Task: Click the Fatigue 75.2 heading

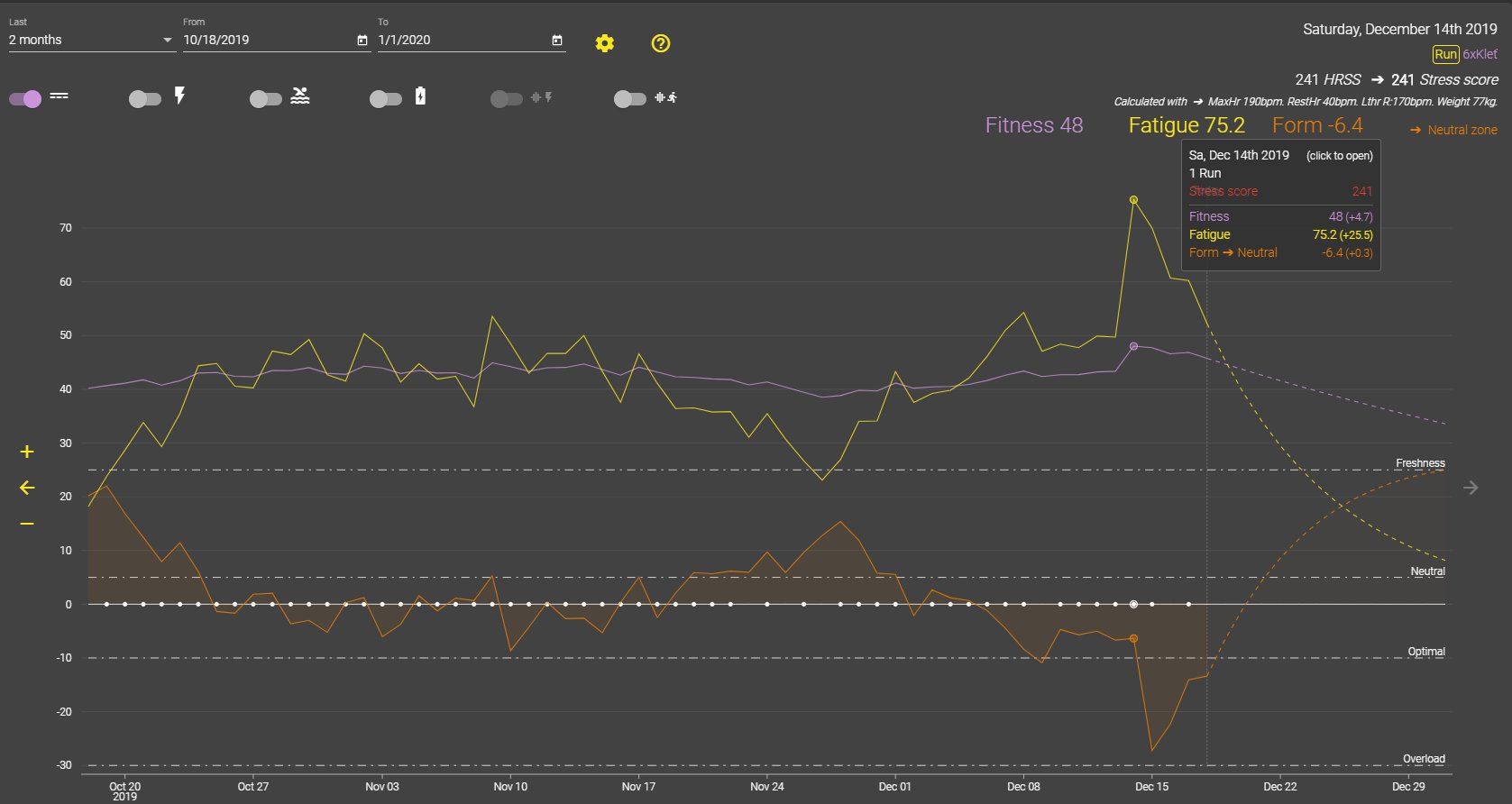Action: point(1187,125)
